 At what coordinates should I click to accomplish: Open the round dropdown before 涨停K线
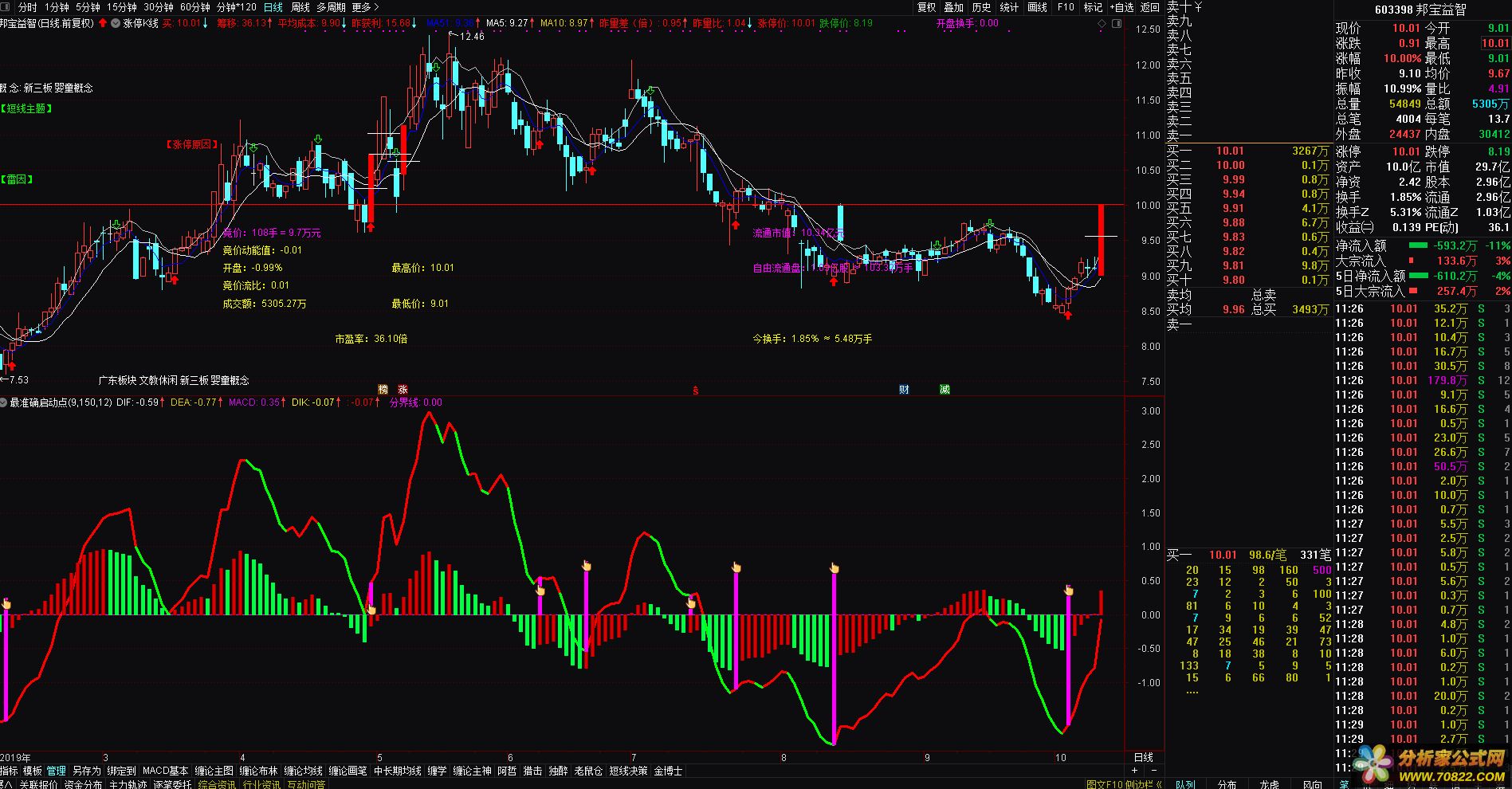[x=116, y=23]
